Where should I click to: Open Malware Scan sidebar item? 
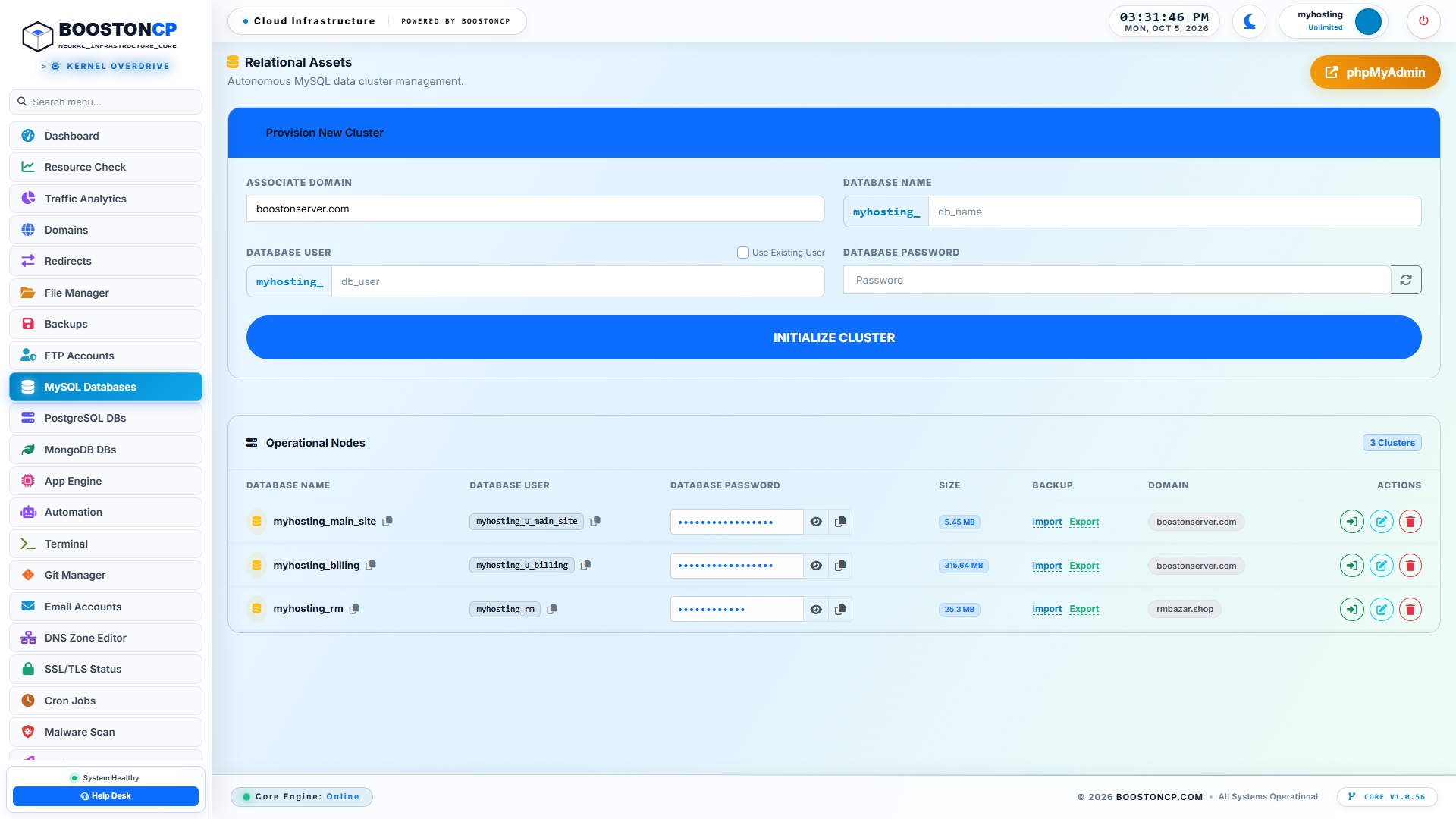click(105, 732)
